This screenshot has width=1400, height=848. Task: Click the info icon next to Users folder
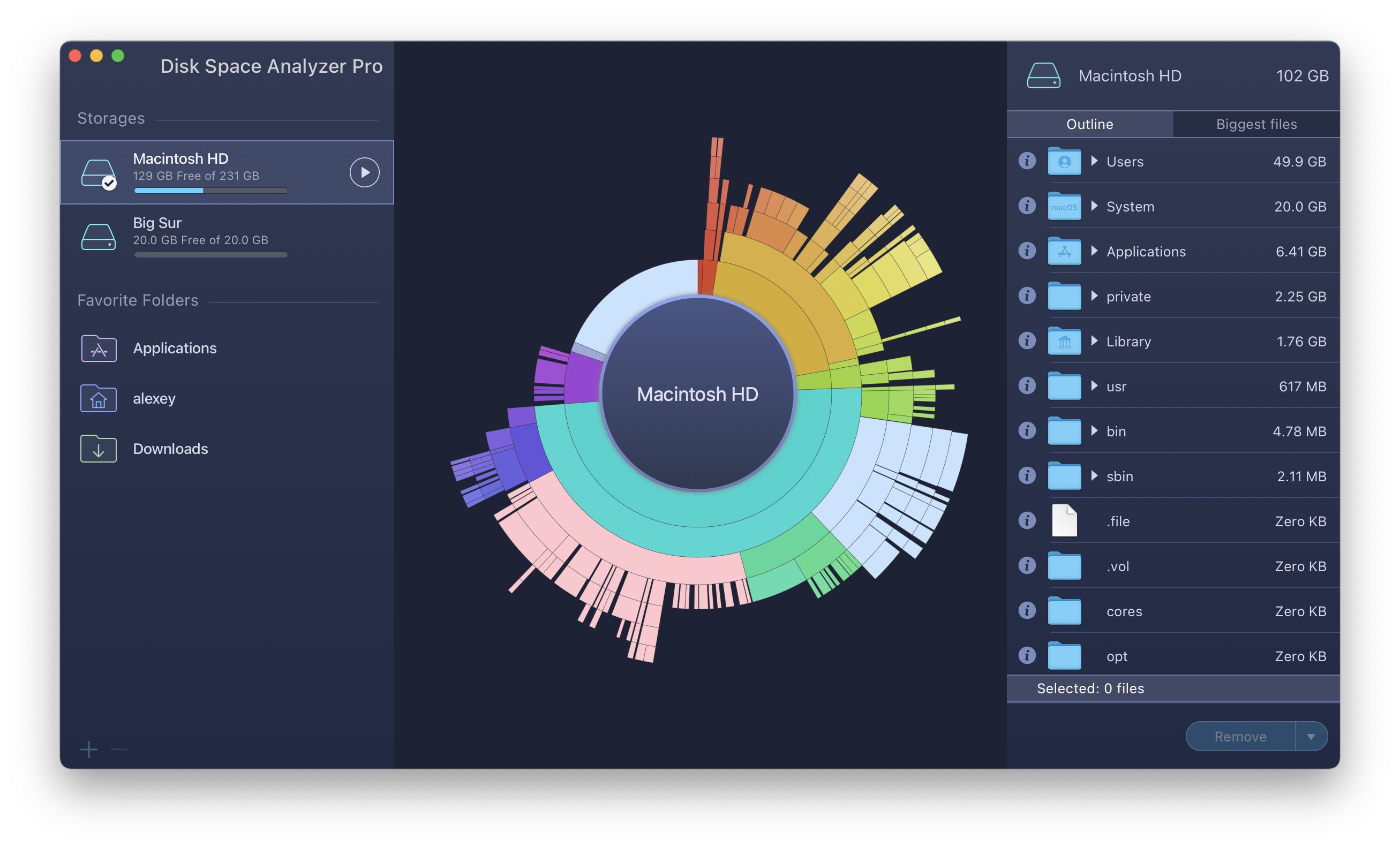pos(1027,161)
